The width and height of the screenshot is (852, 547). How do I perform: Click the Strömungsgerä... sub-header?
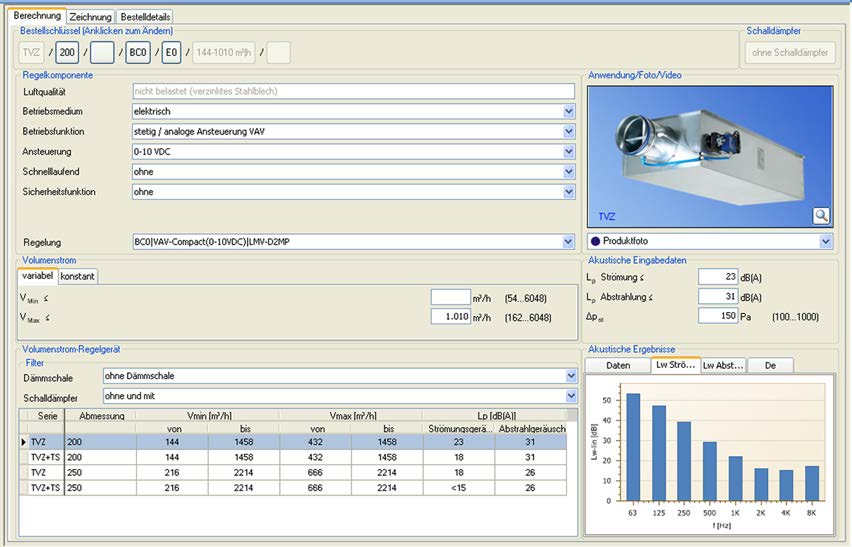click(459, 429)
